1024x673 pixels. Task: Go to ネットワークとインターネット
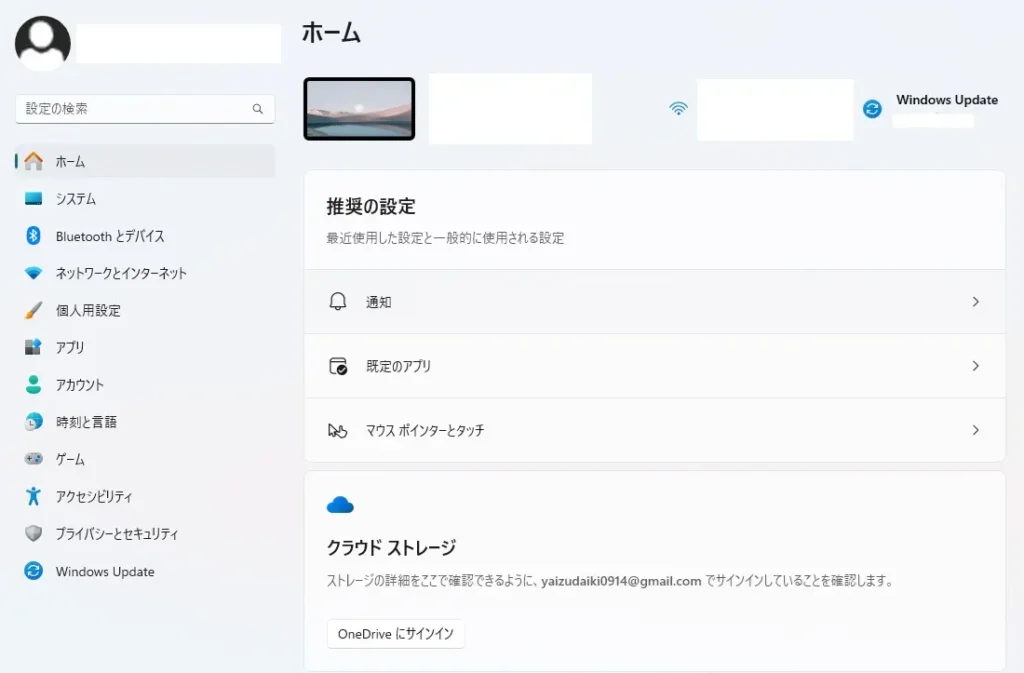coord(145,273)
